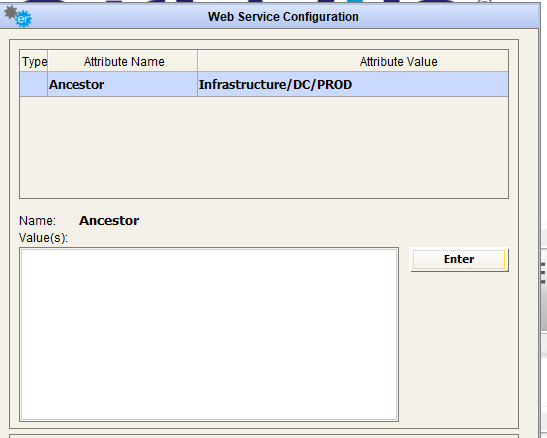Click the empty Type cell of Ancestor row
The image size is (547, 438).
[34, 84]
